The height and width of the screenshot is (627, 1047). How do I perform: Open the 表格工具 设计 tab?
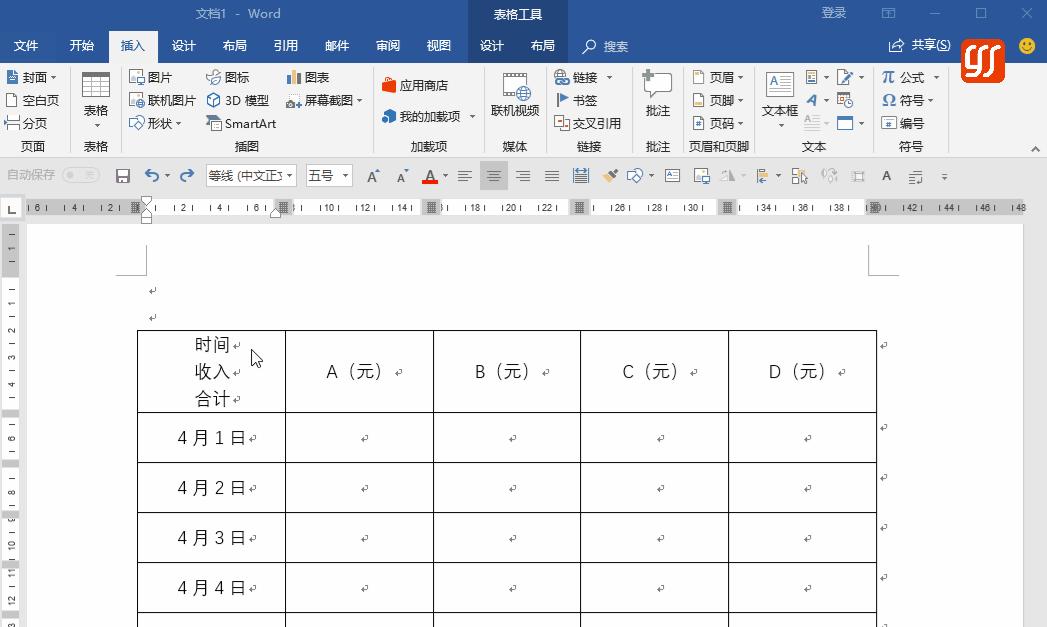point(492,45)
